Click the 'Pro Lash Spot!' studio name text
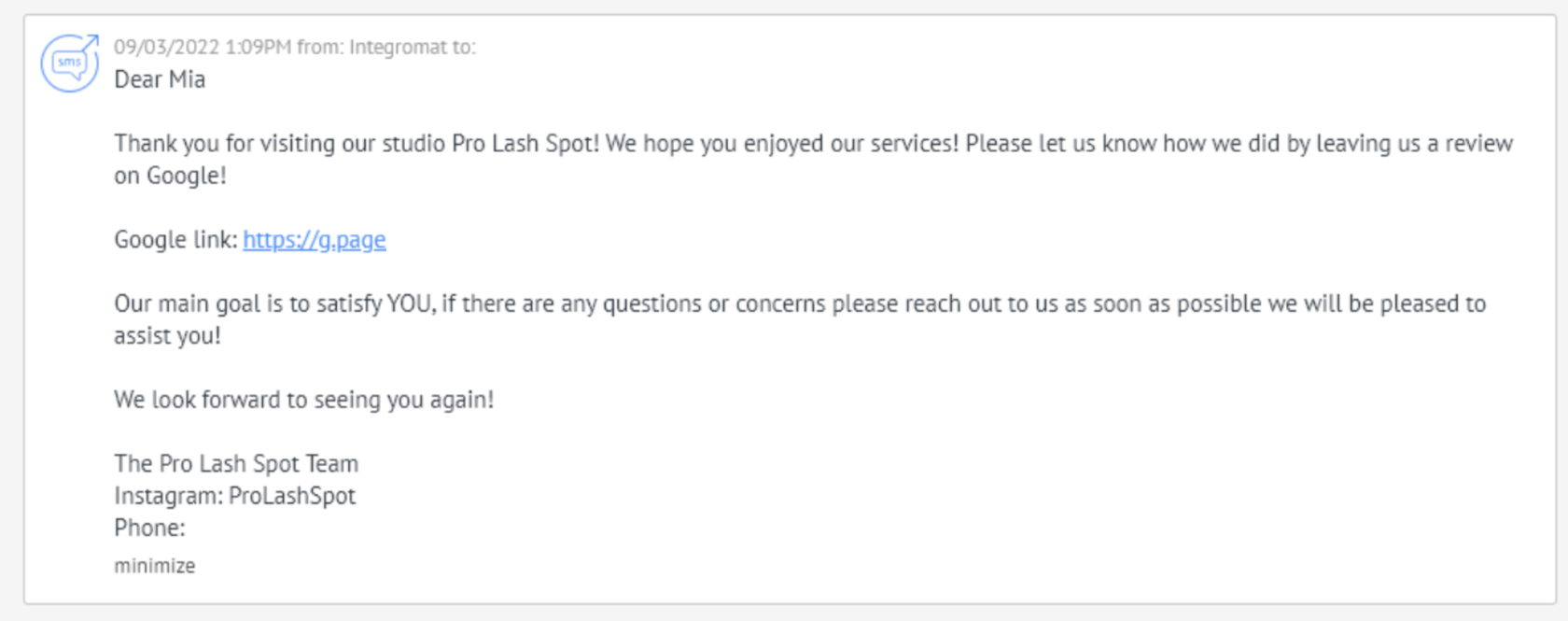The image size is (1568, 621). point(525,144)
